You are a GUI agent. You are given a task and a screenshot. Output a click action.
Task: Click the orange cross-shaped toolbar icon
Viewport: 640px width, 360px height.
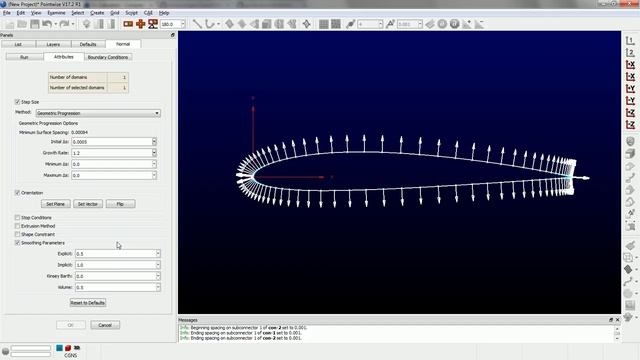(140, 24)
